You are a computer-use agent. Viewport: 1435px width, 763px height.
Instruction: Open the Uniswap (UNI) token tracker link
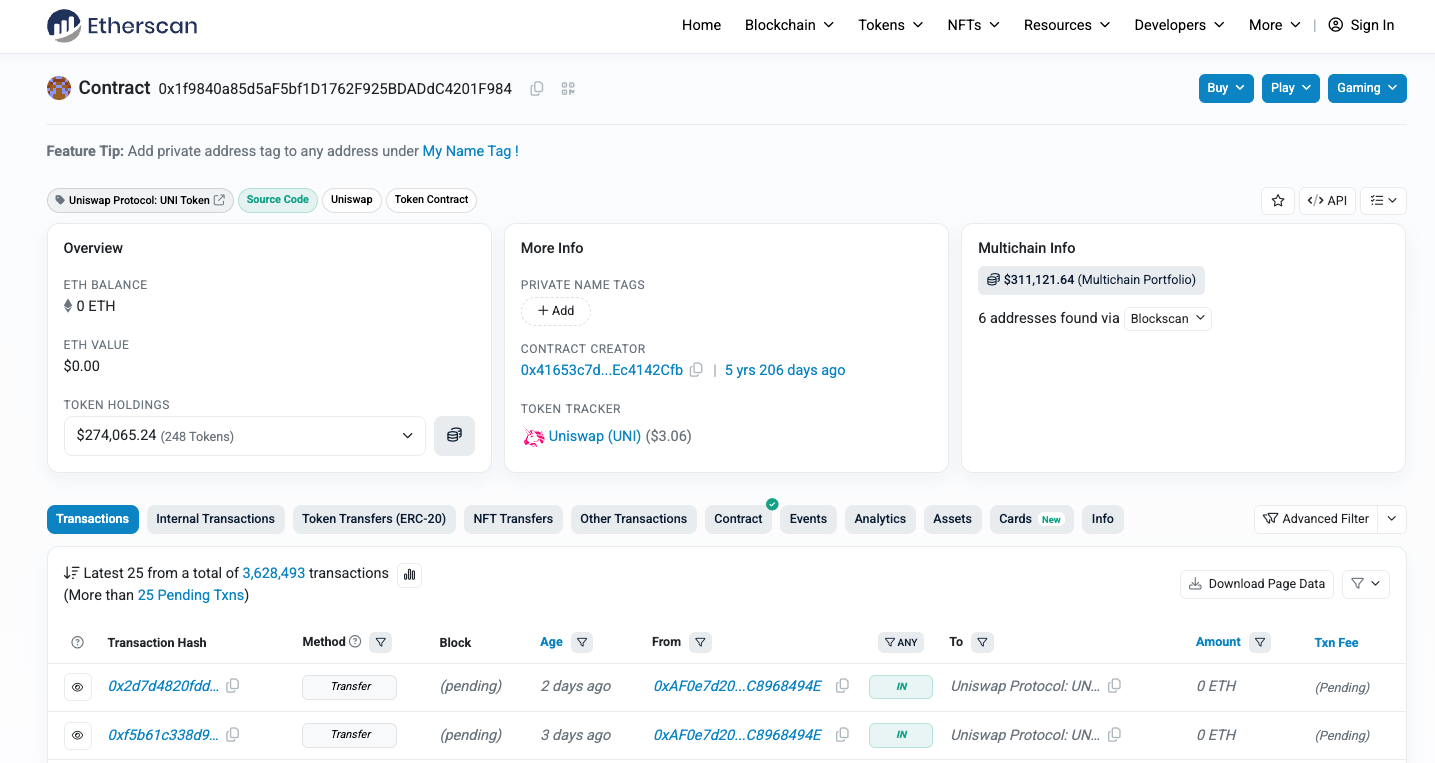595,436
